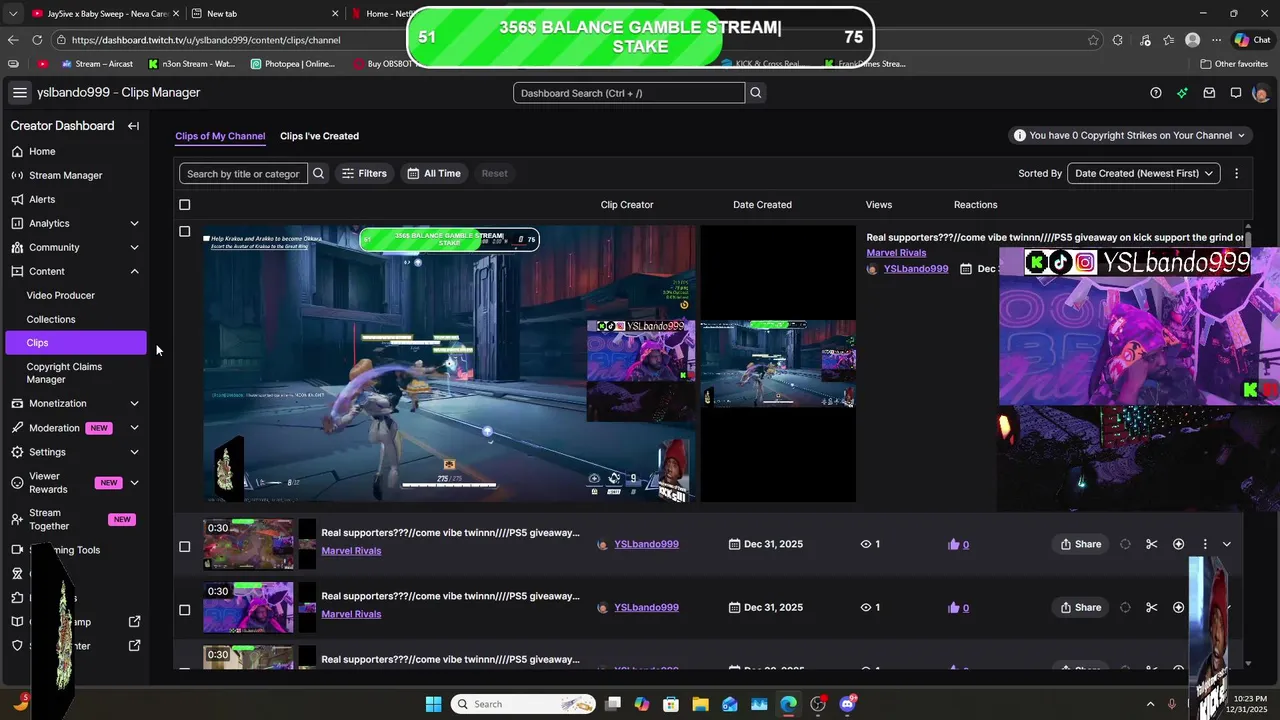Open the Twitch profile avatar menu

coord(1261,93)
